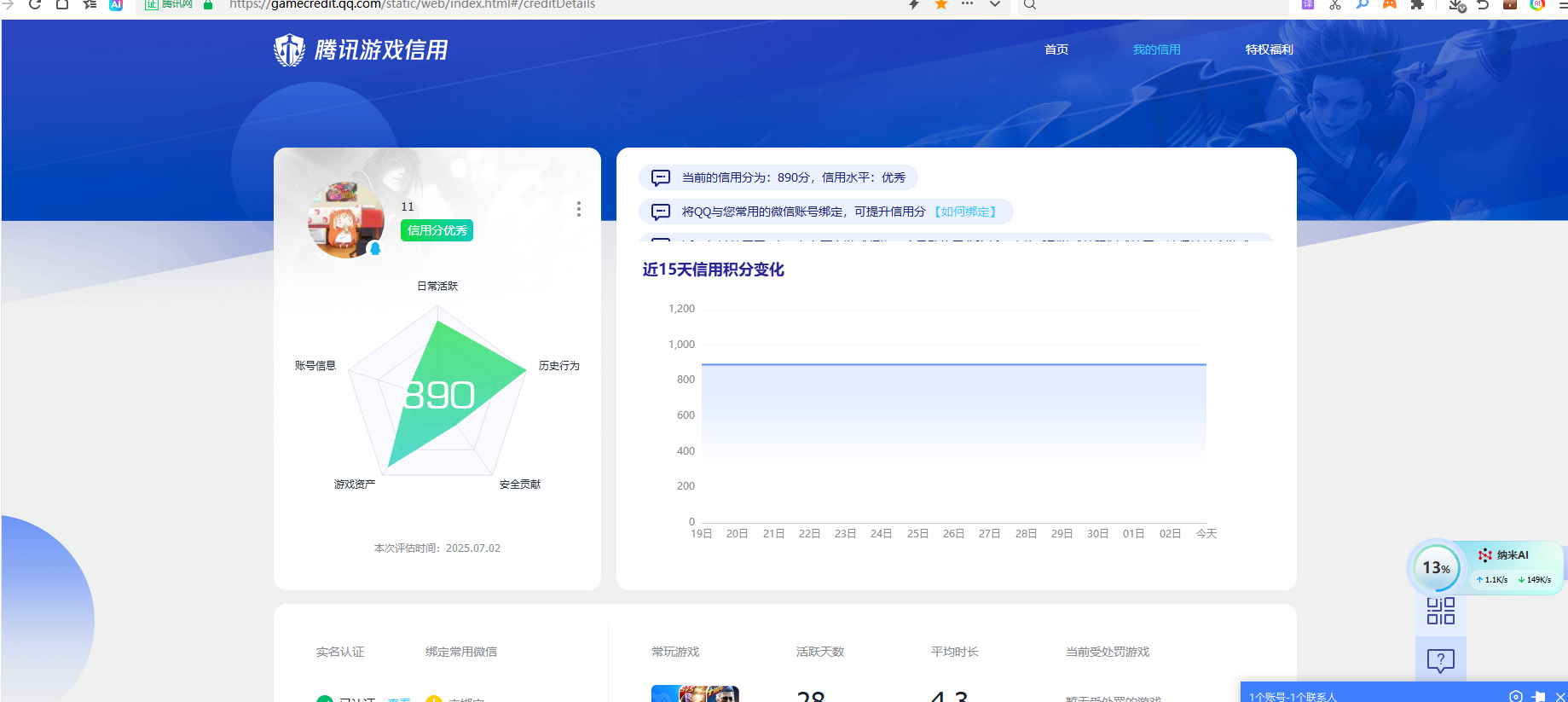Reload the page with browser refresh icon

coord(35,4)
